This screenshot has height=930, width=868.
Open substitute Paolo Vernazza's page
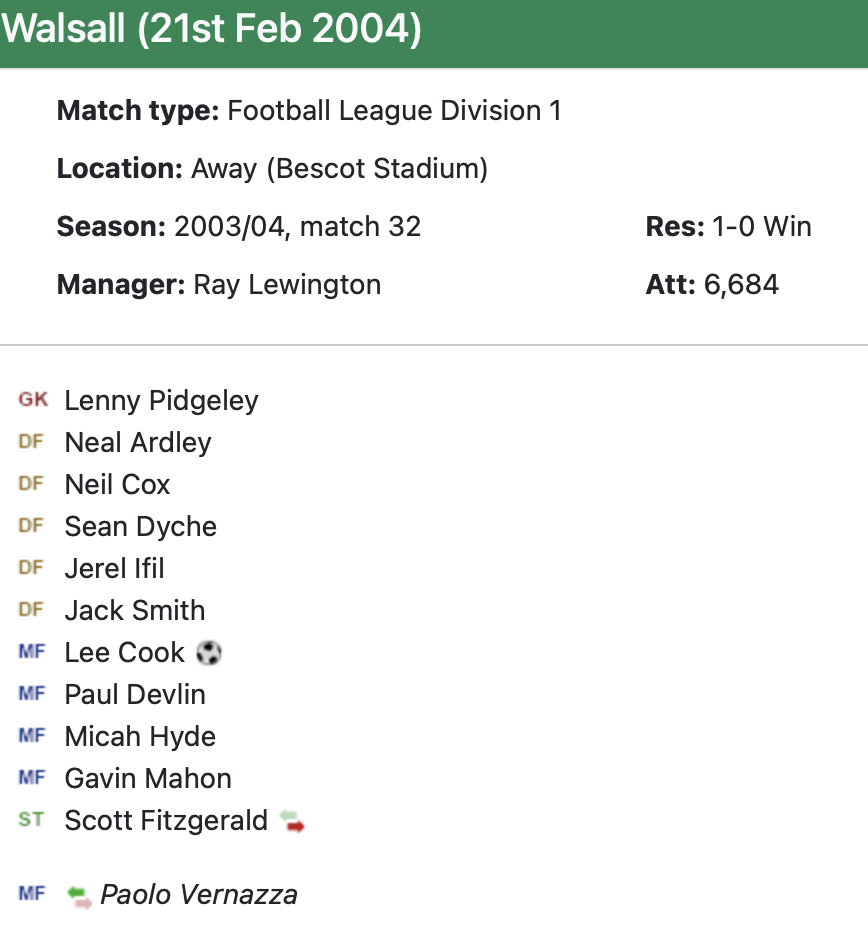(199, 895)
